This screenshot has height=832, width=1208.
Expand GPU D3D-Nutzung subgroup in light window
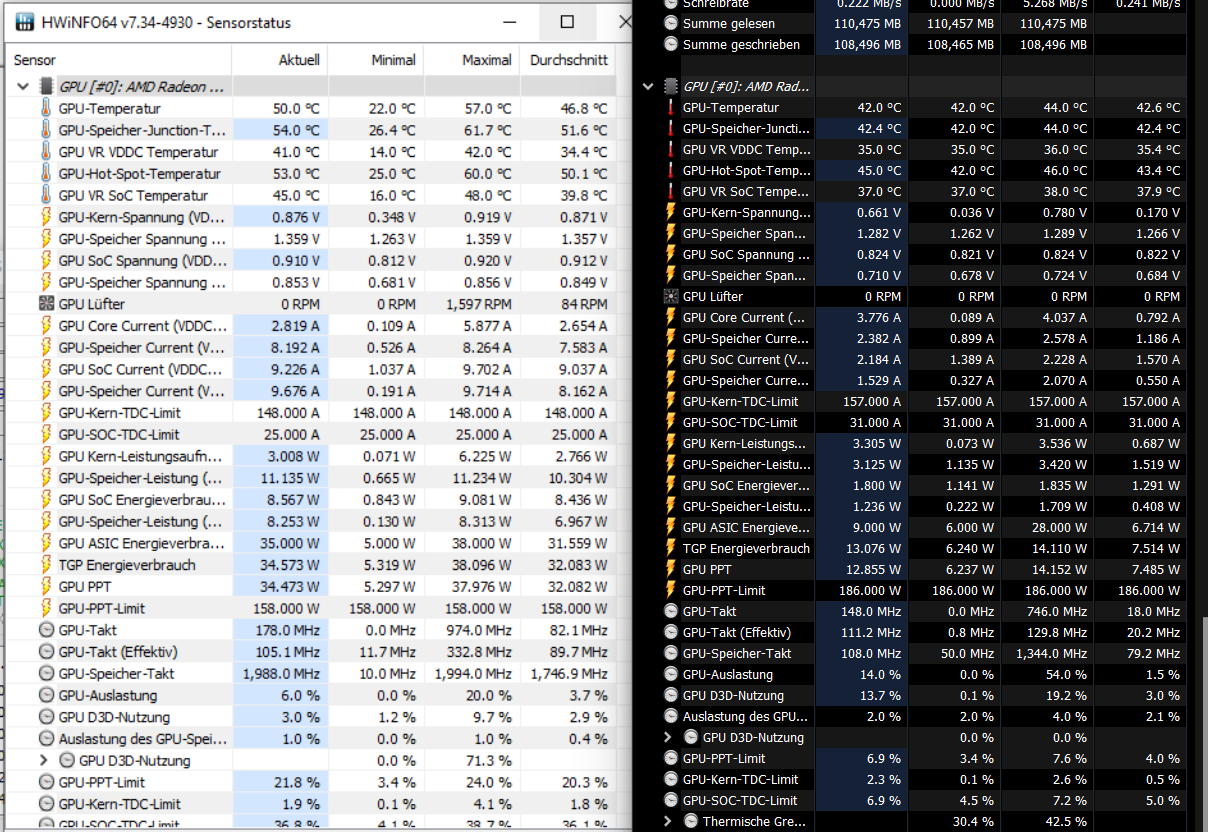click(x=44, y=760)
